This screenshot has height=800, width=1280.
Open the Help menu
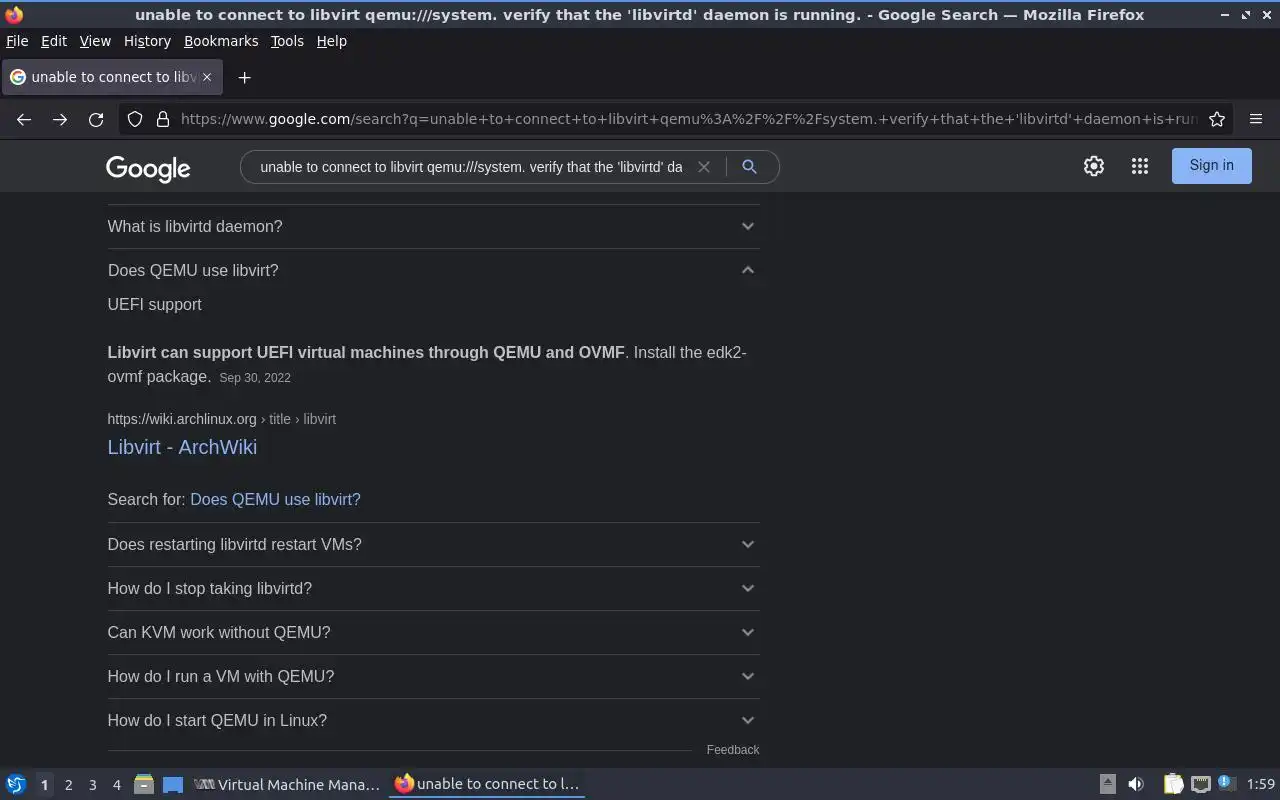click(331, 41)
